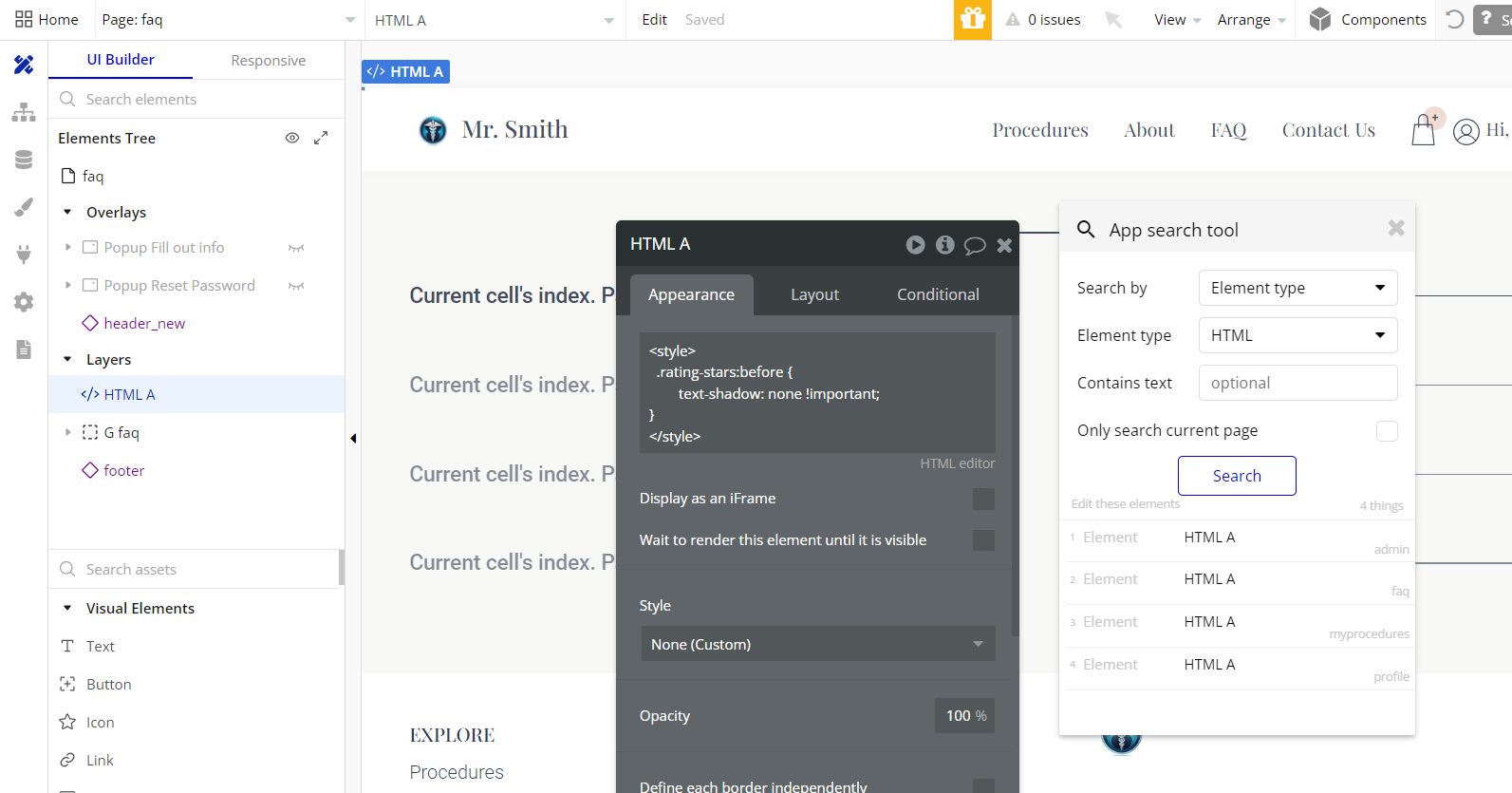Toggle Define each border independently checkbox
This screenshot has width=1512, height=793.
(x=983, y=785)
